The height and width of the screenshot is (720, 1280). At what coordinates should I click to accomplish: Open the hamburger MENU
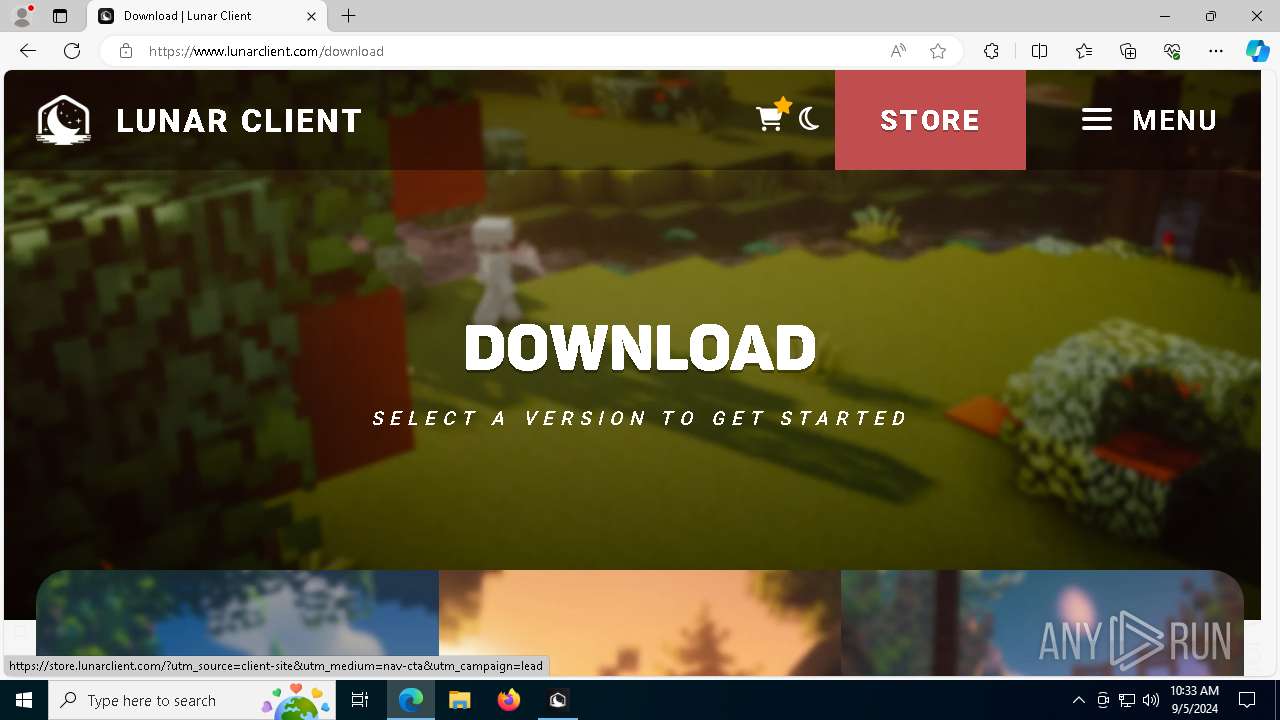pos(1149,120)
